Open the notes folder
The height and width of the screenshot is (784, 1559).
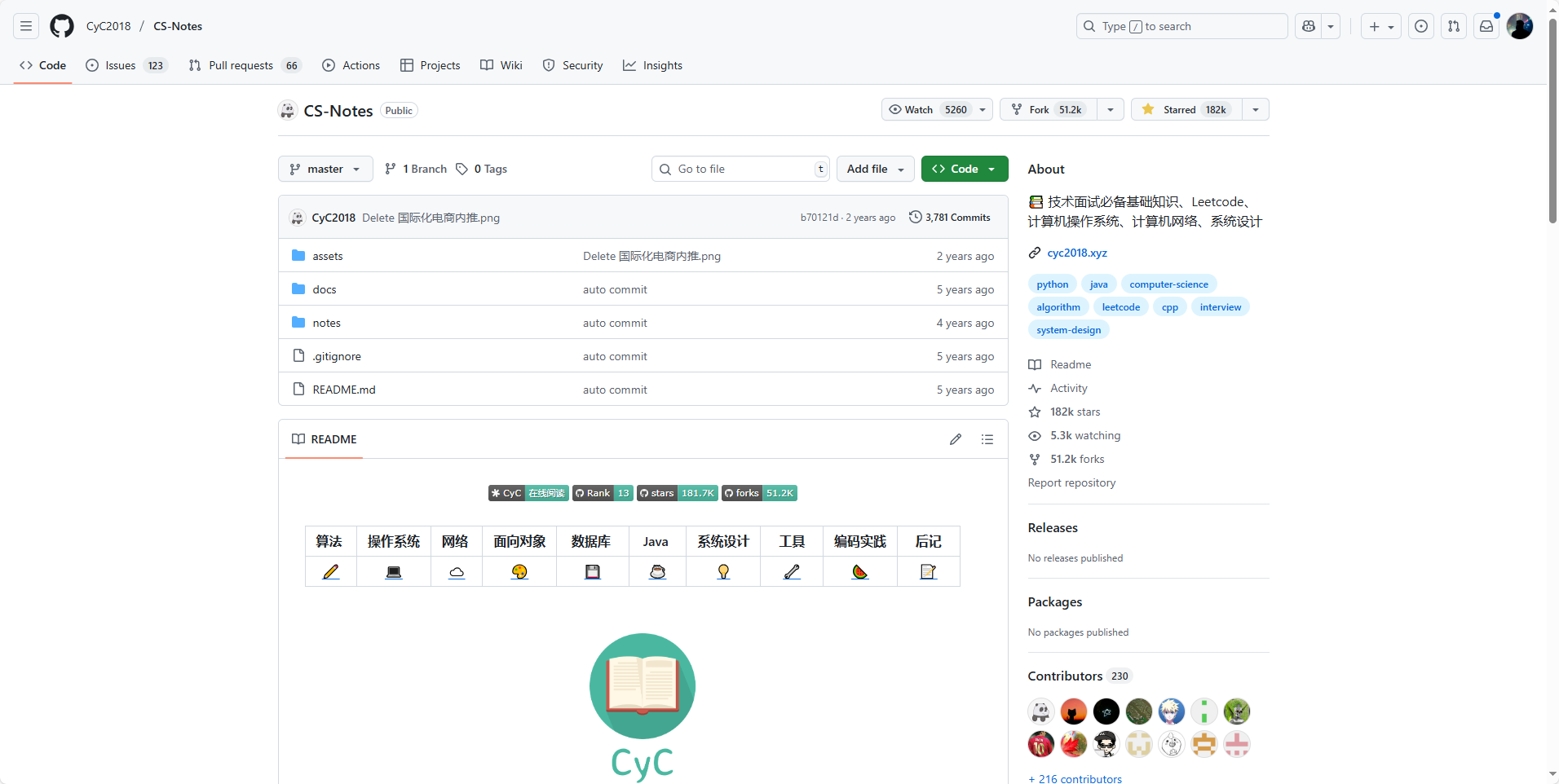(x=327, y=323)
